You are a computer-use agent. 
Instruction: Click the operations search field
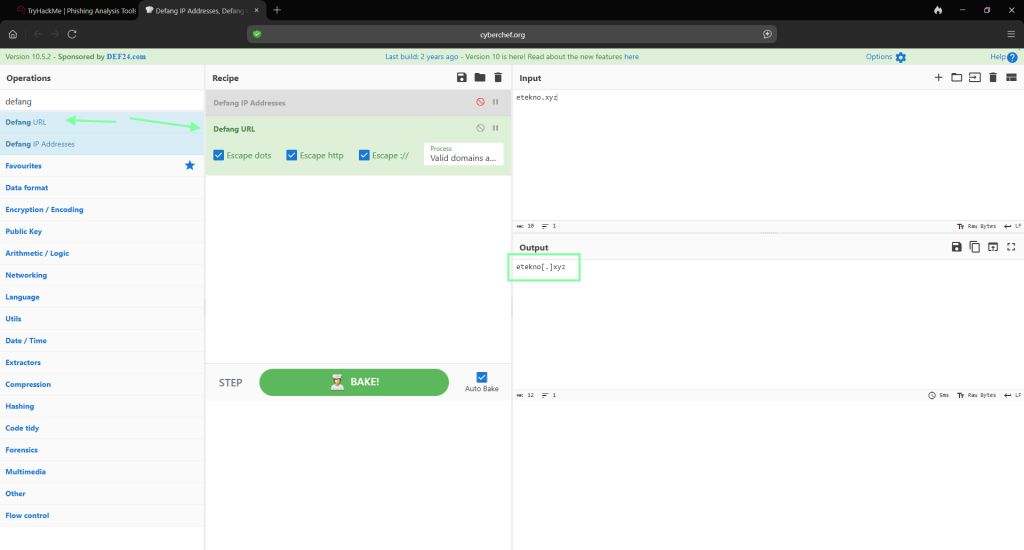(100, 101)
